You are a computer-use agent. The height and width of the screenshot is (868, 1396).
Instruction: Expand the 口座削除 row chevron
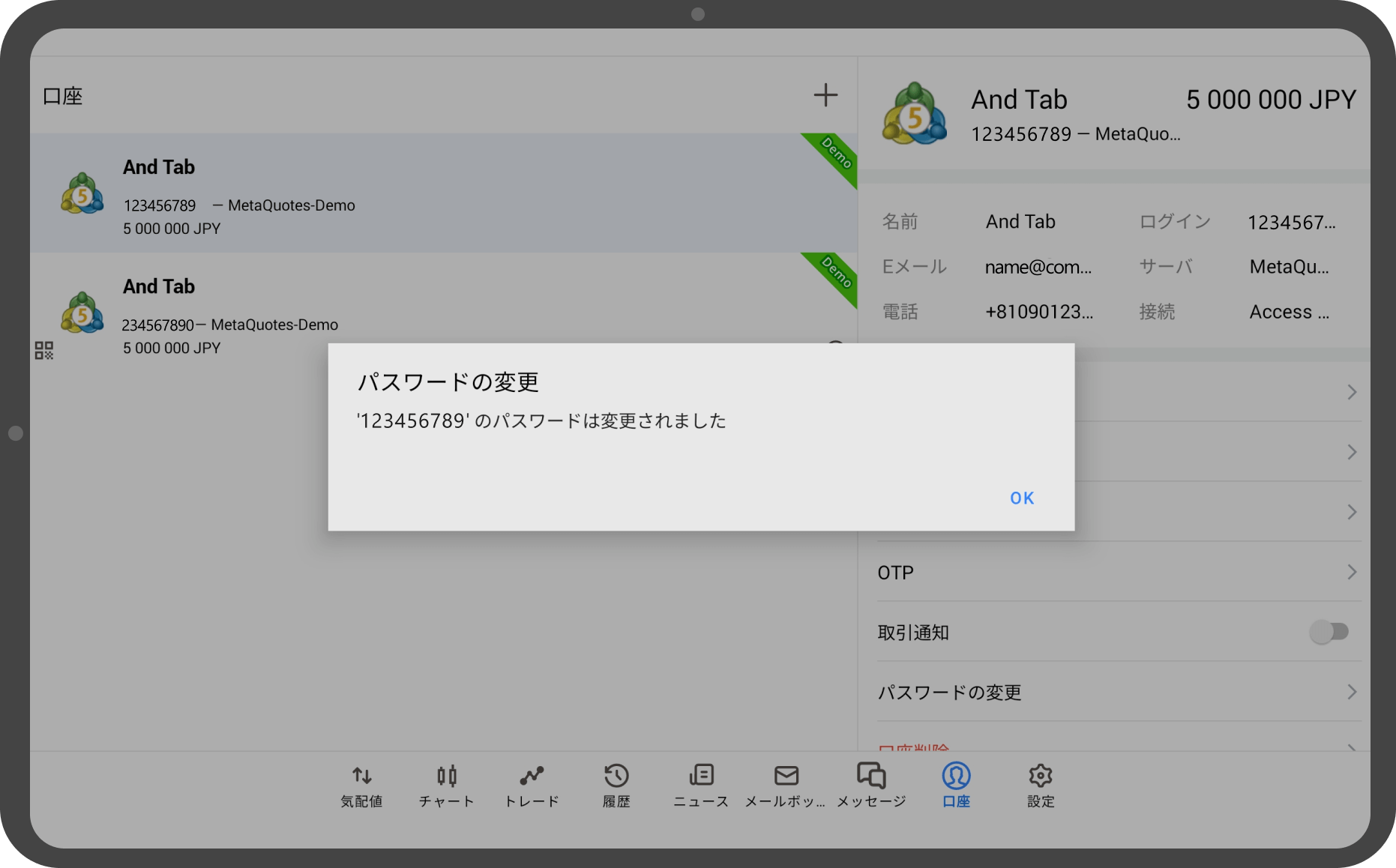coord(1353,750)
